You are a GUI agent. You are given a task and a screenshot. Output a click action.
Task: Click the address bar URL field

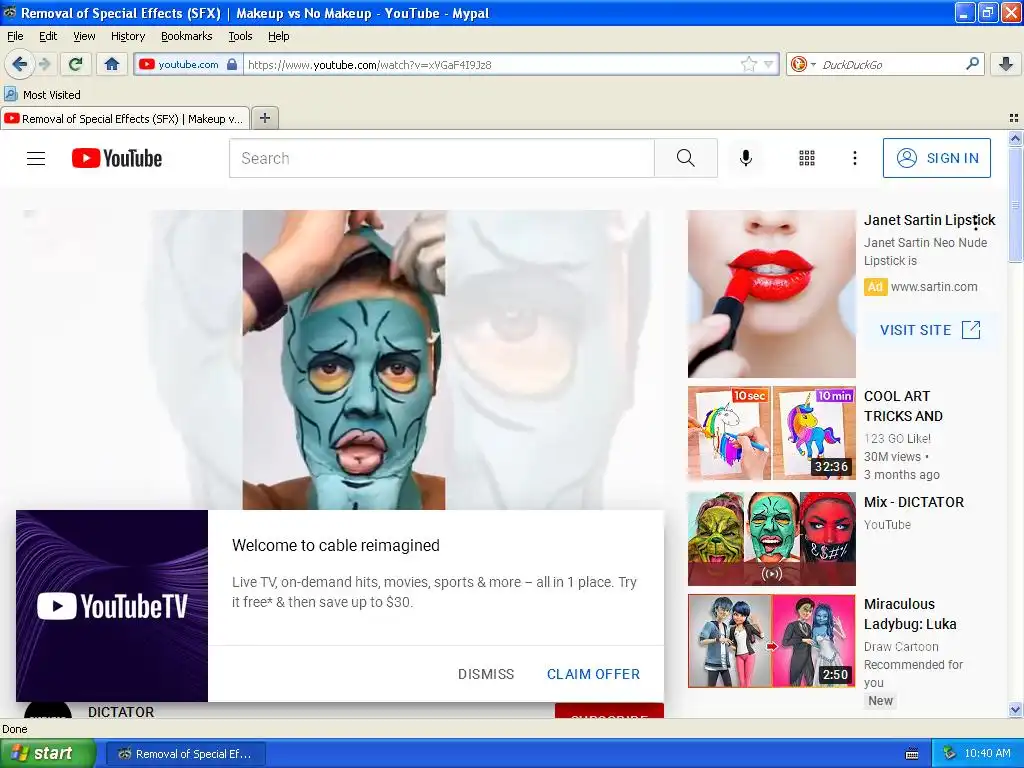pyautogui.click(x=491, y=64)
